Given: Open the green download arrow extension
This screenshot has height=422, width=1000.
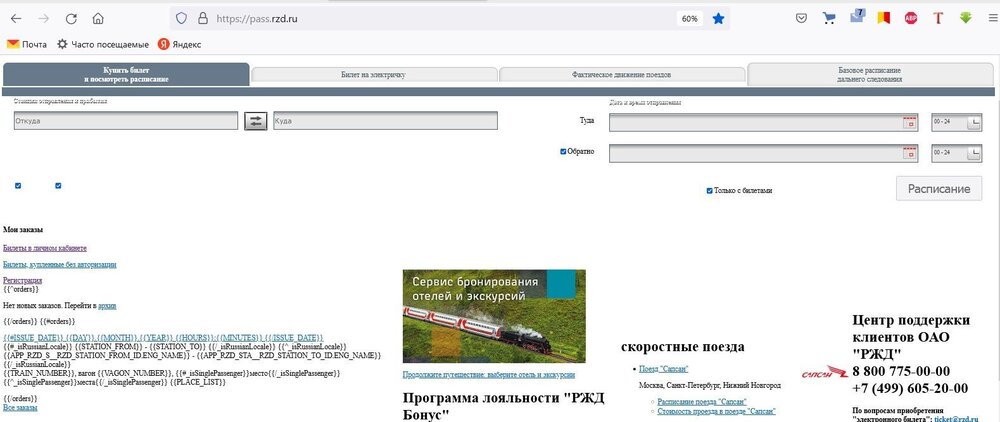Looking at the screenshot, I should coord(966,18).
